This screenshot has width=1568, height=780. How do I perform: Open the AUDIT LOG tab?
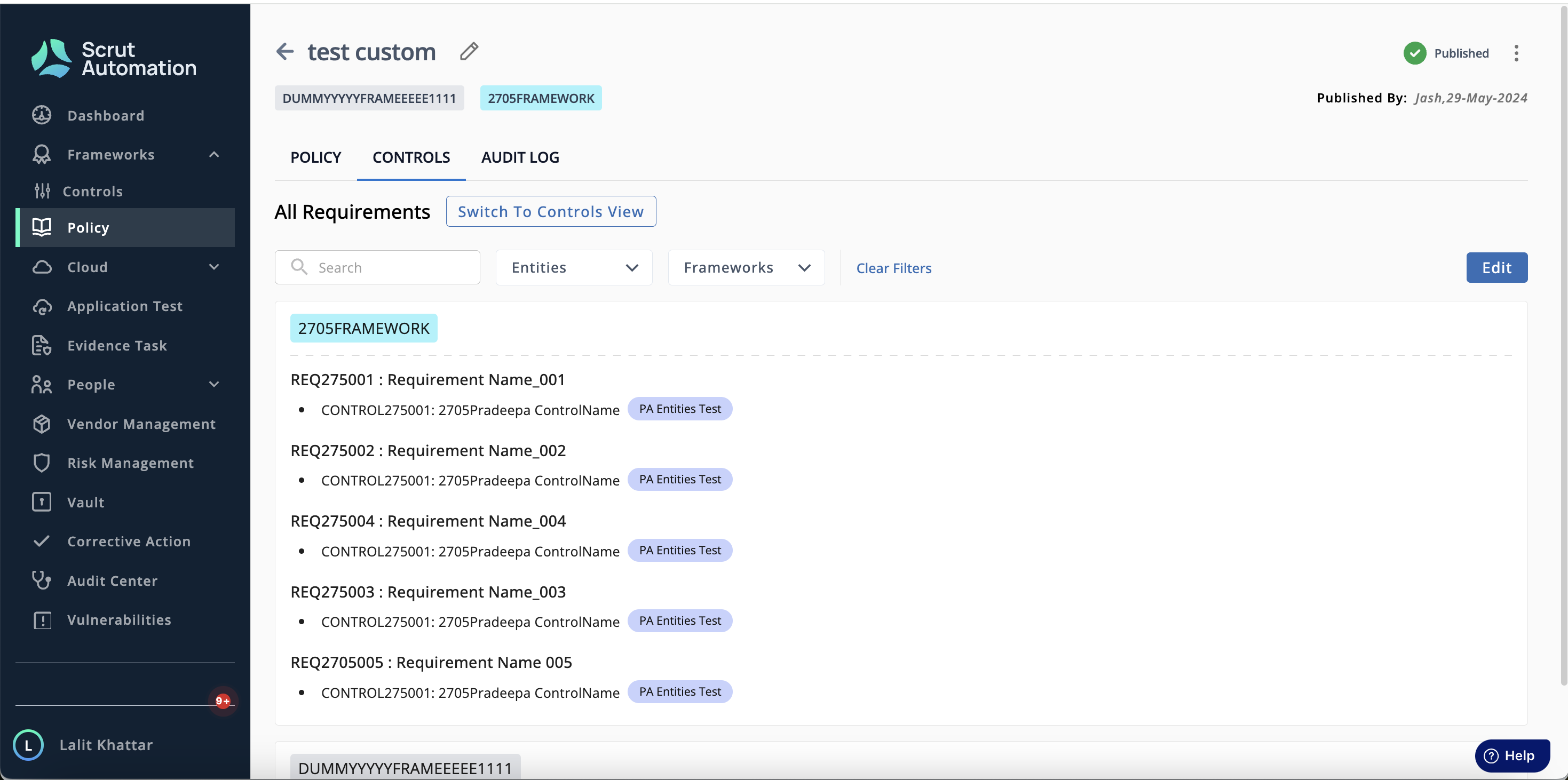(x=520, y=157)
